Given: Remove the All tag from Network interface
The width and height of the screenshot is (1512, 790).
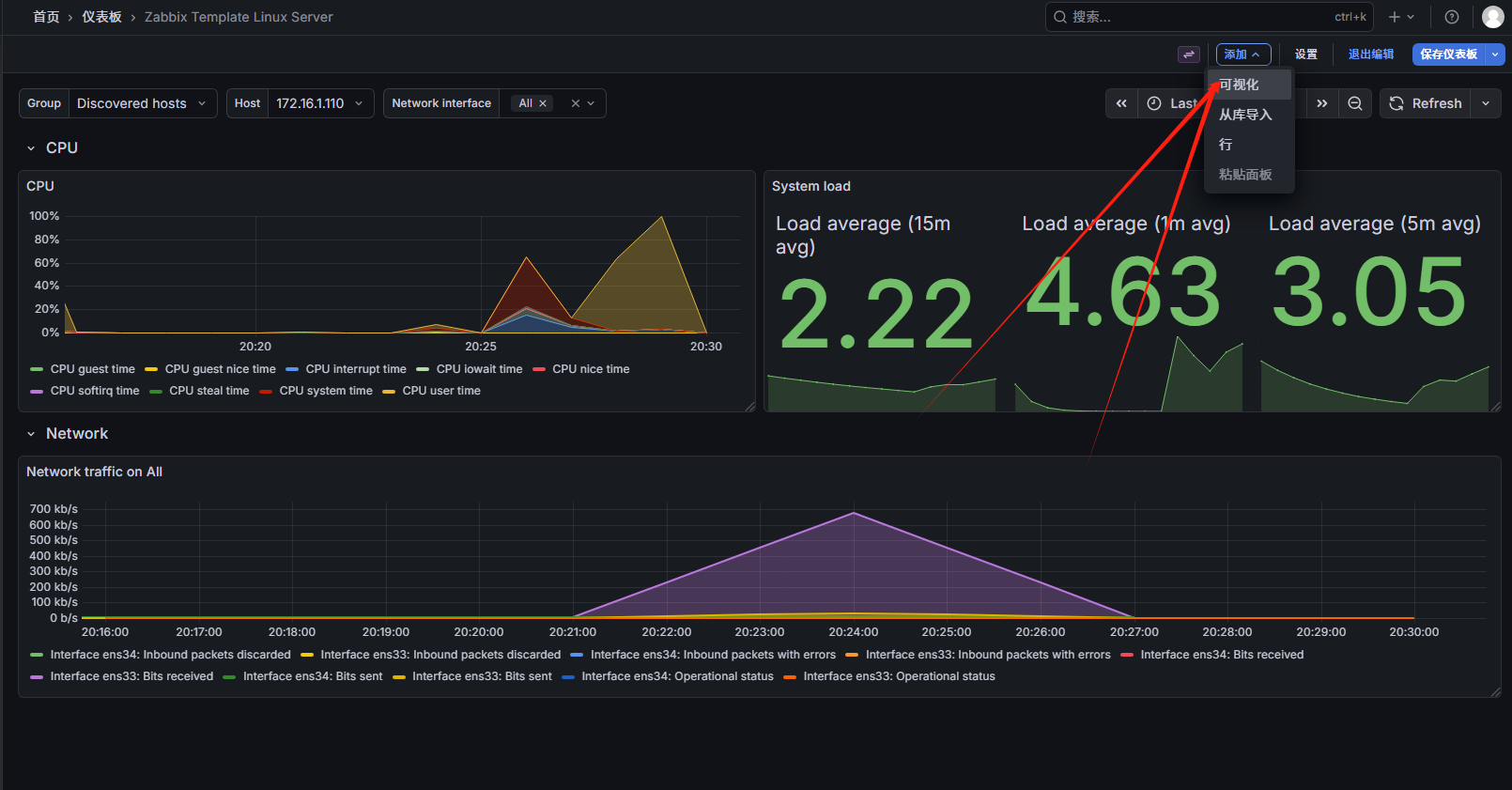Looking at the screenshot, I should click(x=543, y=103).
